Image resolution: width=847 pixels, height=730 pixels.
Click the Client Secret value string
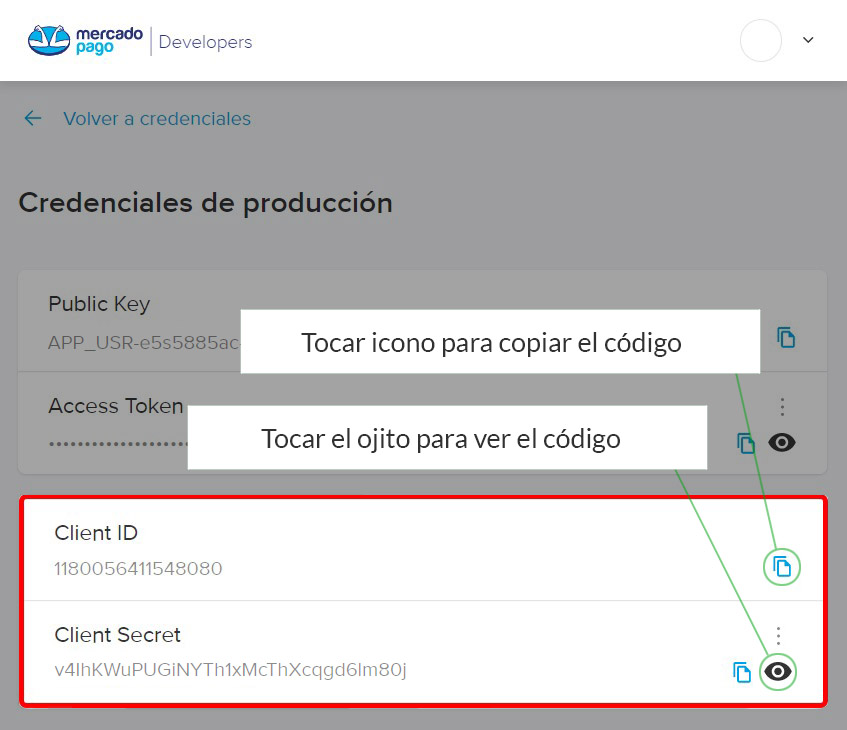[x=230, y=669]
